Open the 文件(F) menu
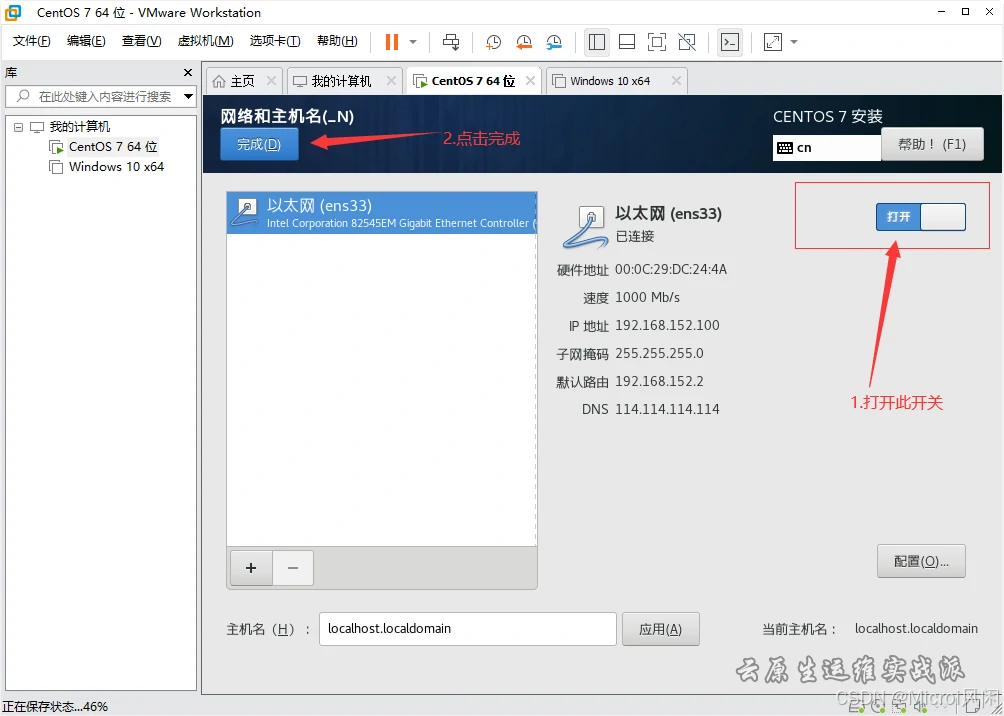Viewport: 1004px width, 716px height. [31, 41]
